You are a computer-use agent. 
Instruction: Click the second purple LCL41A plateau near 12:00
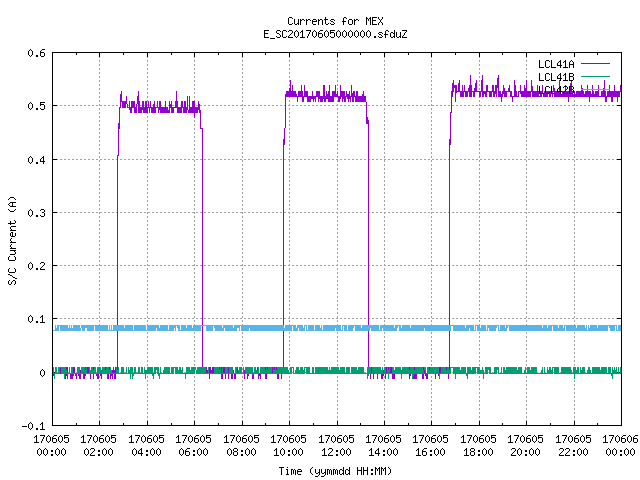pyautogui.click(x=326, y=97)
